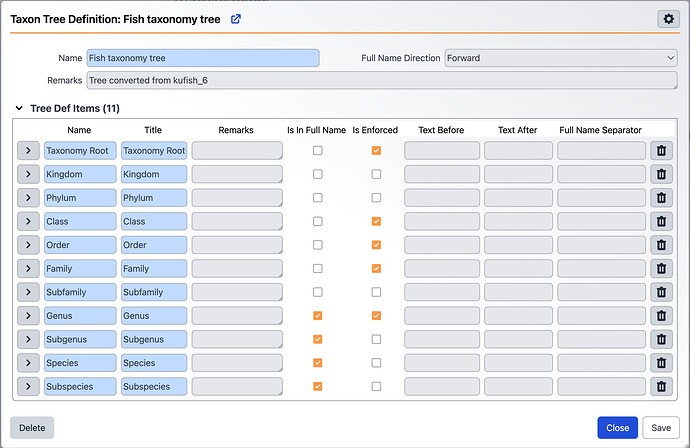Expand the Kingdom row

point(28,174)
